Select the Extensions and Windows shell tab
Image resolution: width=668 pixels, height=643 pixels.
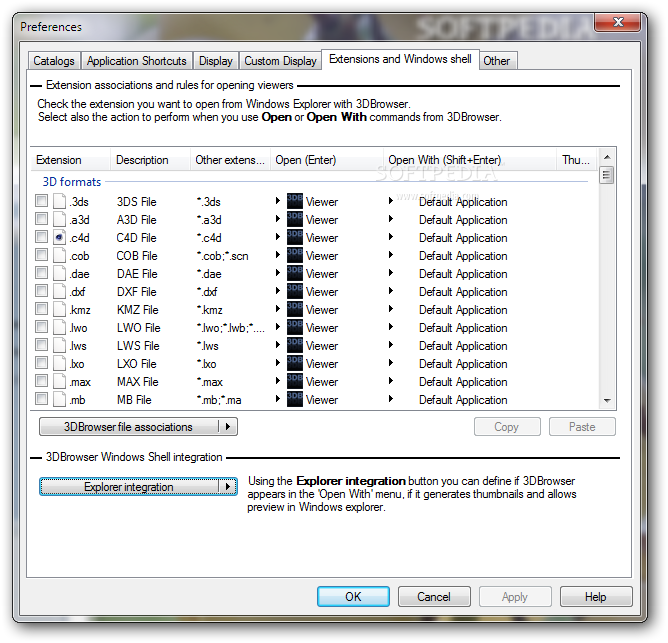pos(400,59)
